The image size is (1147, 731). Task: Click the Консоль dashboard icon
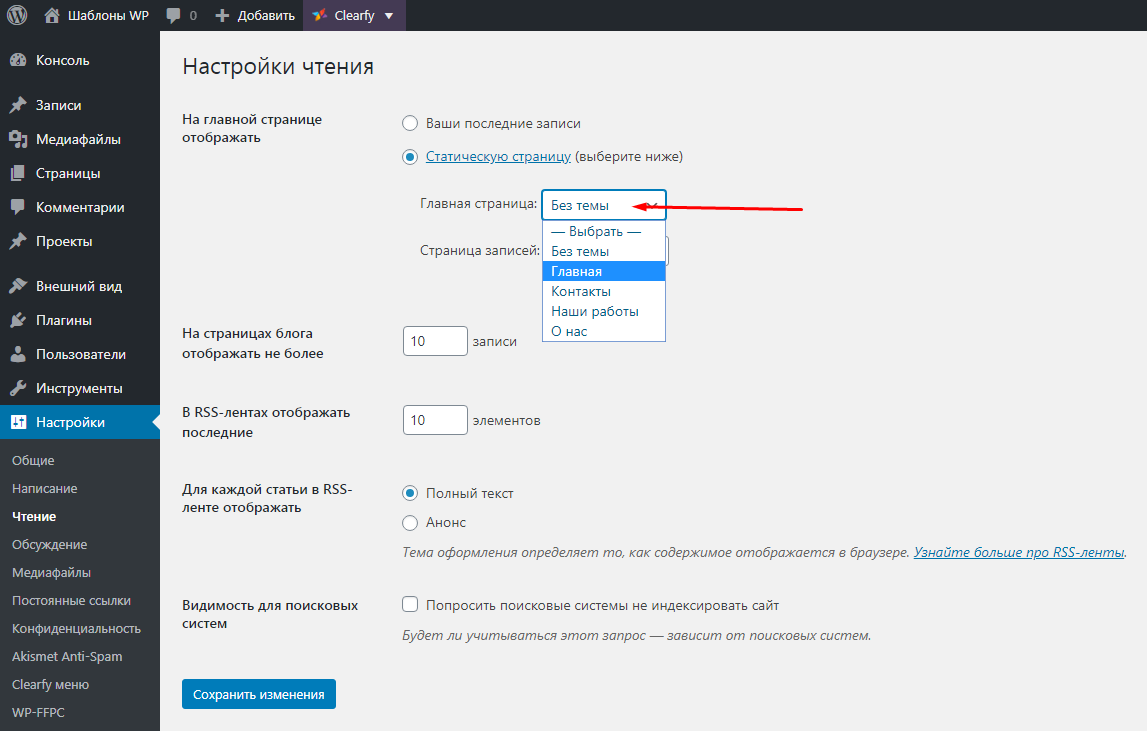(18, 60)
